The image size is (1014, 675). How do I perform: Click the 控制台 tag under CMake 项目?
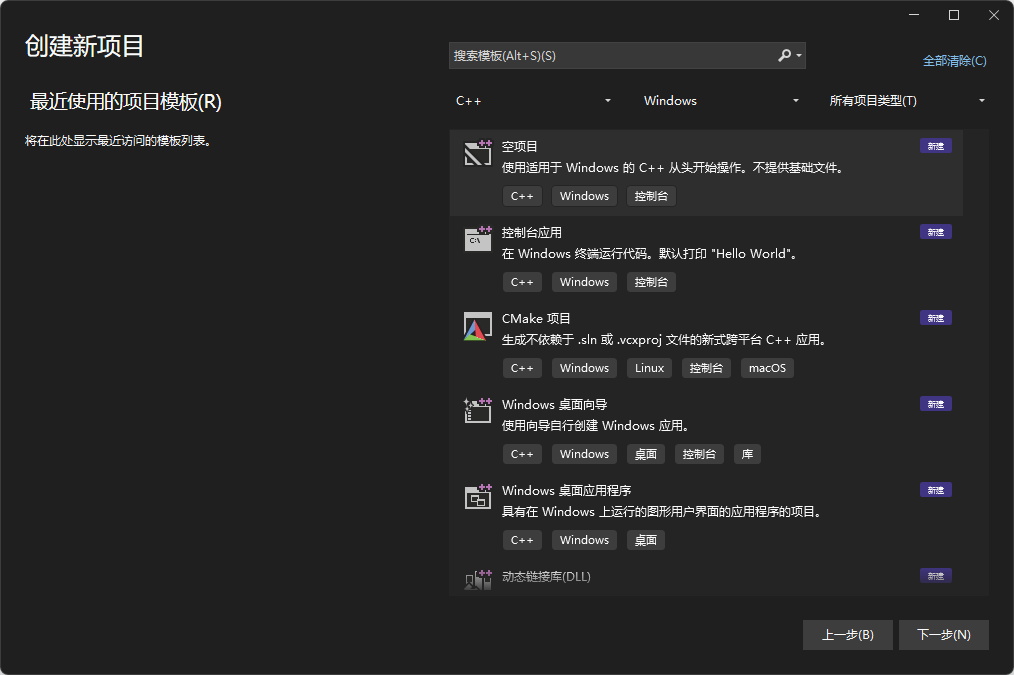pyautogui.click(x=706, y=368)
